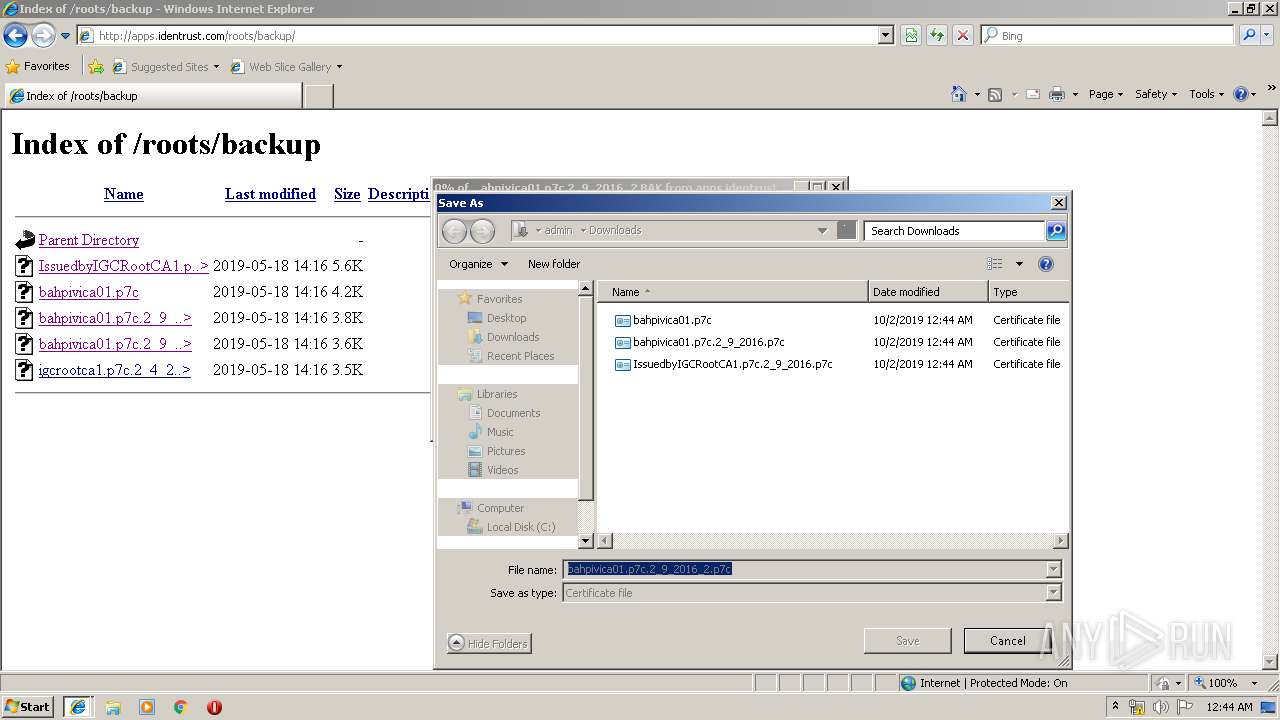1280x720 pixels.
Task: Select Recent Places in navigation pane
Action: (x=520, y=356)
